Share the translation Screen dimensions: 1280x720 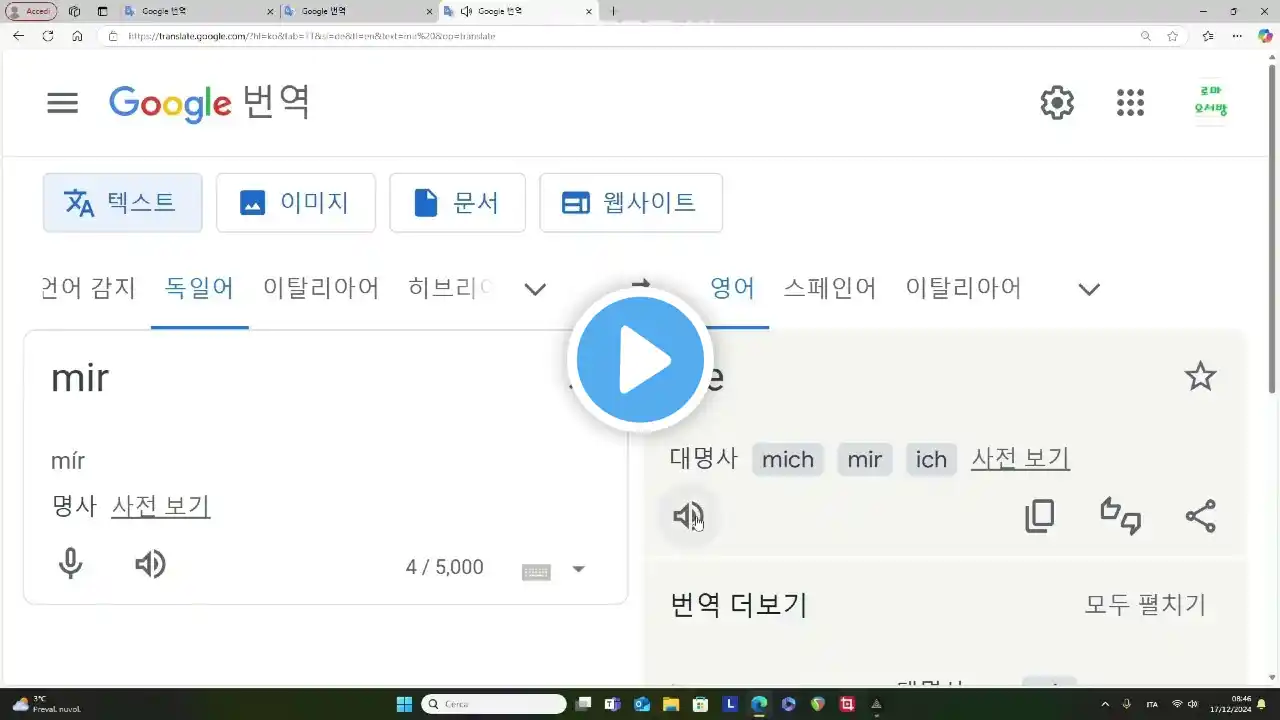[1200, 516]
